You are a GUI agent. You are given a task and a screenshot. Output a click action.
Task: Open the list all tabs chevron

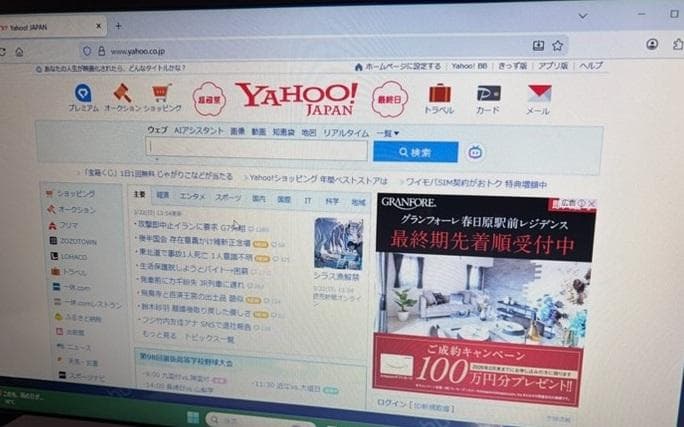point(583,16)
